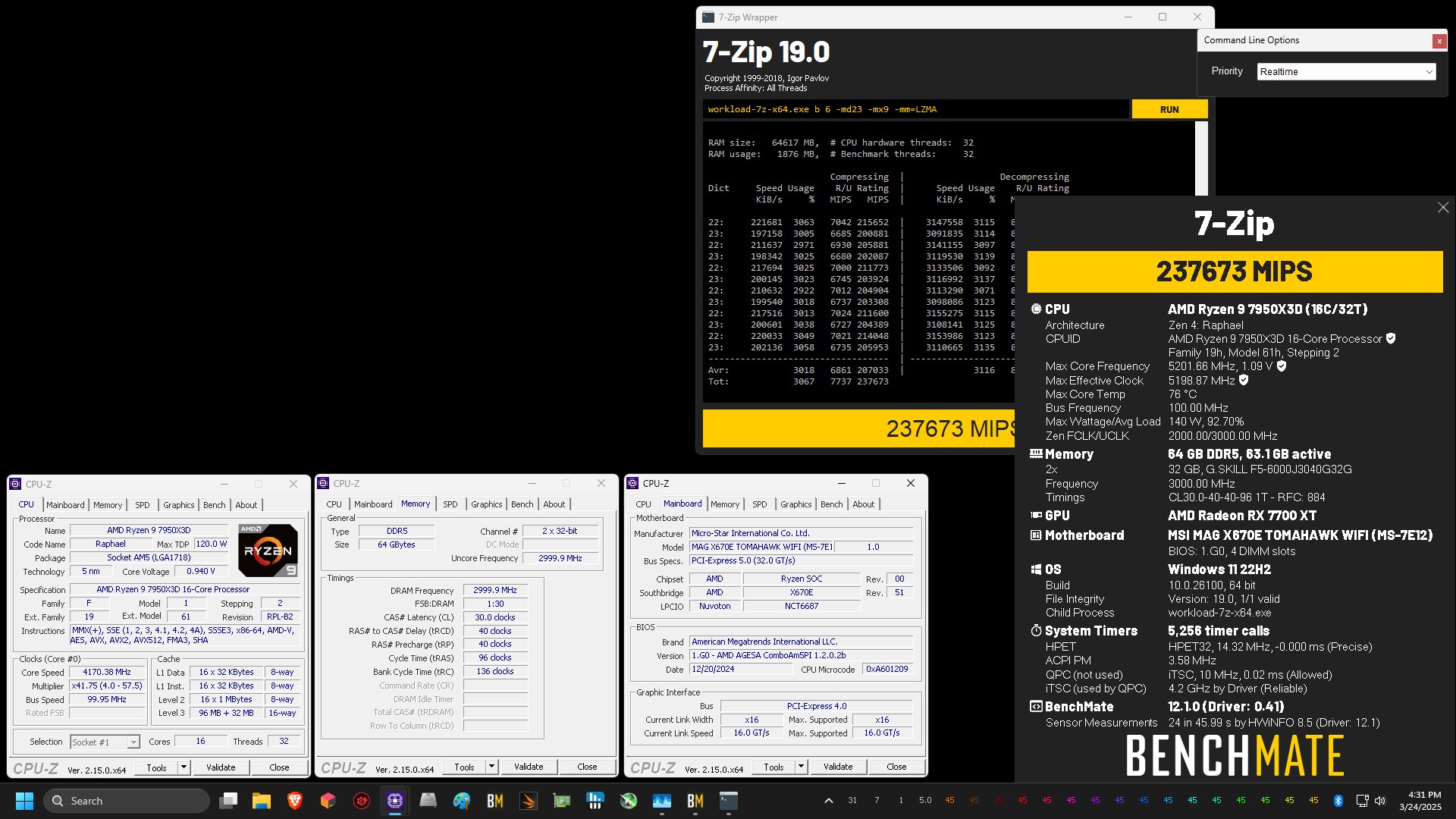Screen dimensions: 1456x819
Task: Select Graphics tab in middle CPU-Z window
Action: (x=486, y=504)
